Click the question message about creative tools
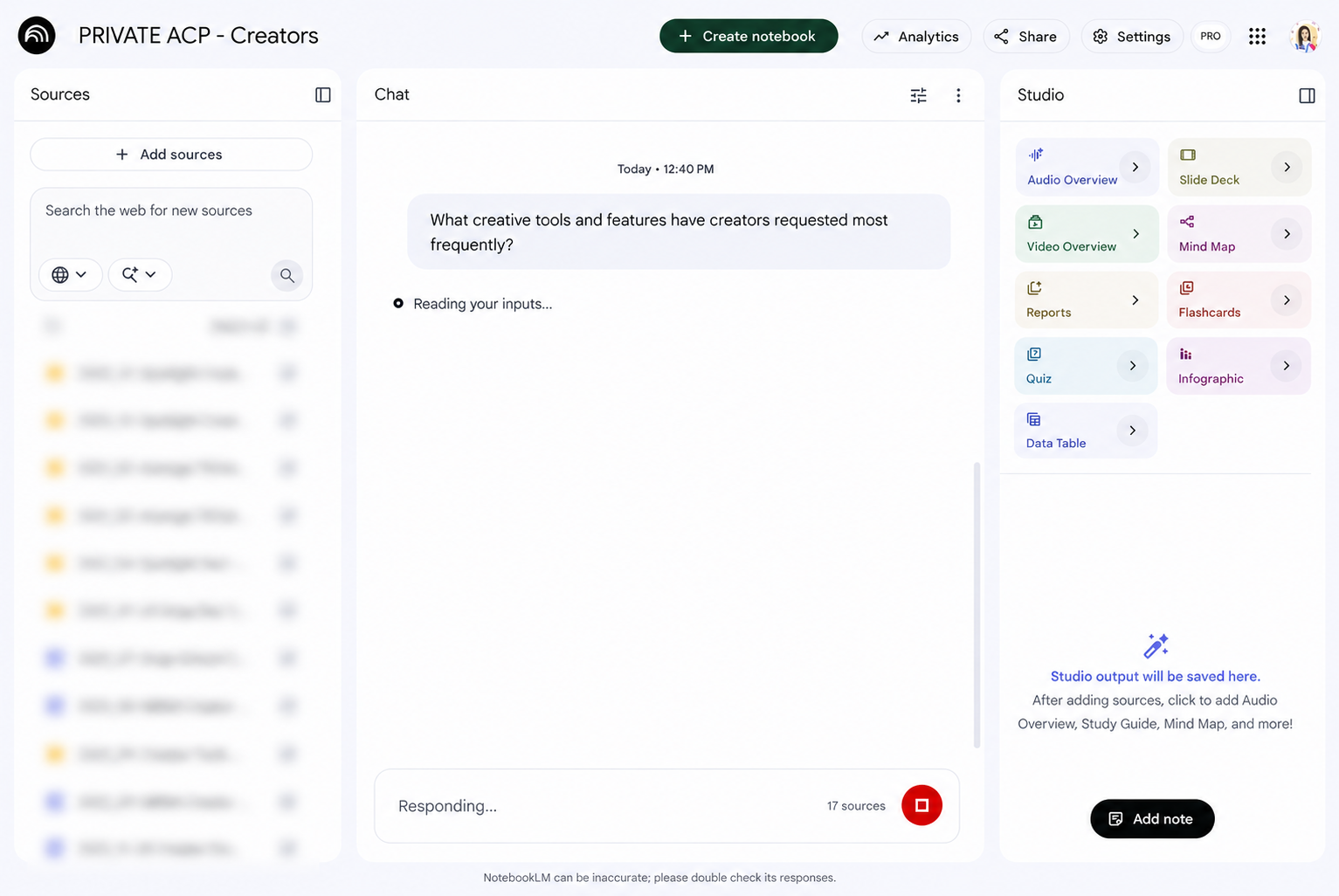 tap(679, 232)
